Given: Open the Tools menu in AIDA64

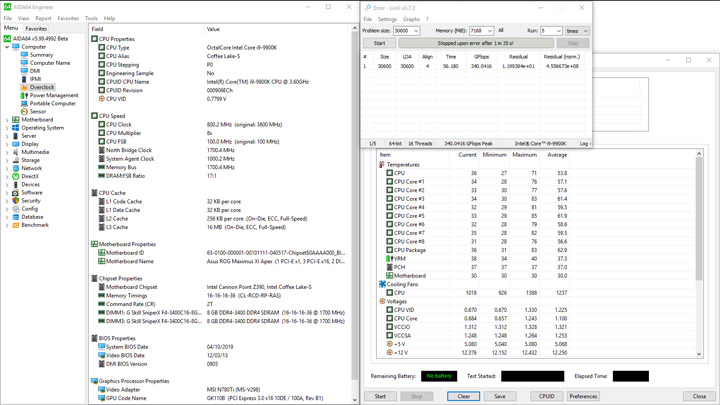Looking at the screenshot, I should pyautogui.click(x=91, y=18).
